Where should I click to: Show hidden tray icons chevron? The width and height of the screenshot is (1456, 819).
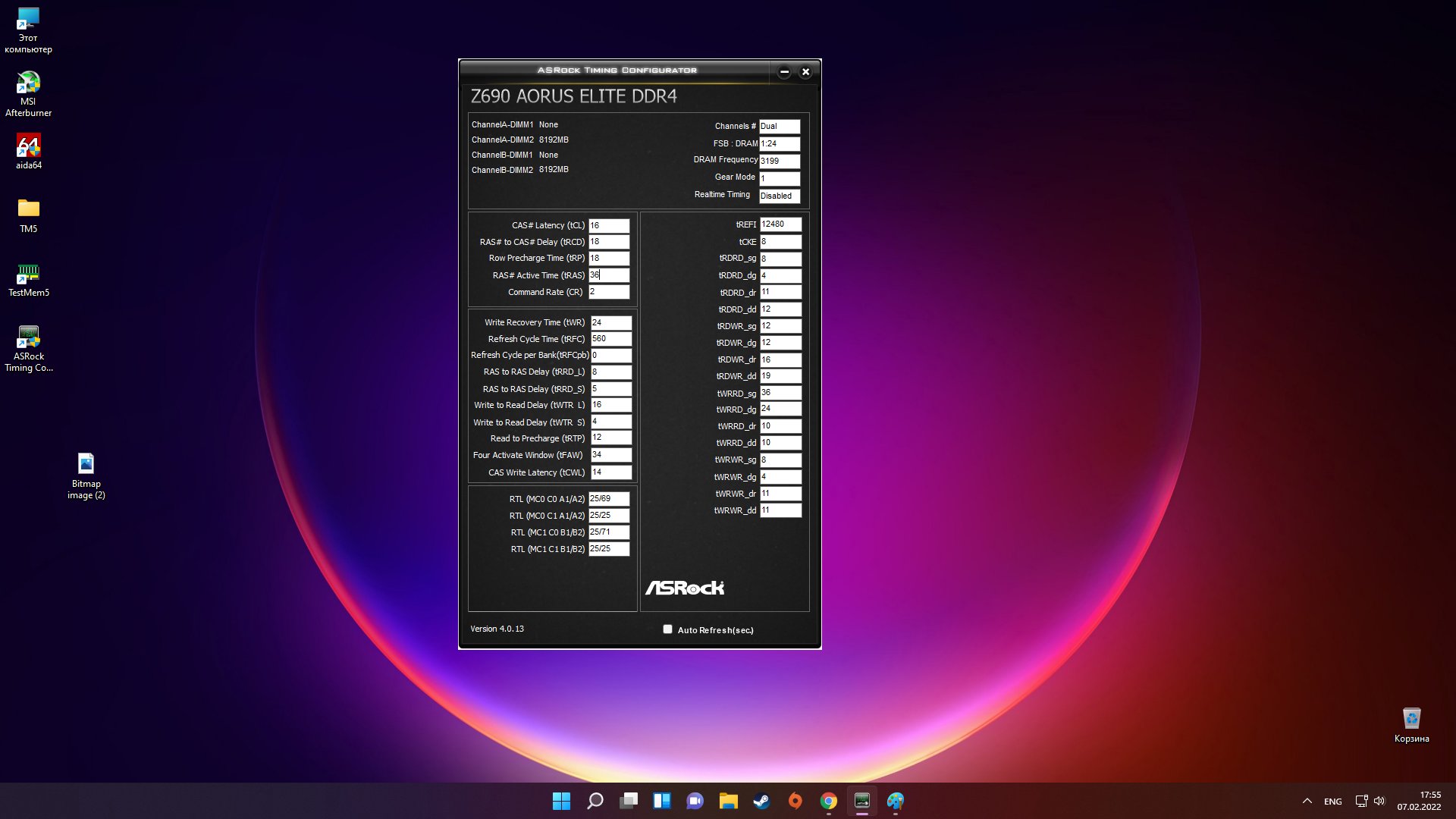point(1307,801)
